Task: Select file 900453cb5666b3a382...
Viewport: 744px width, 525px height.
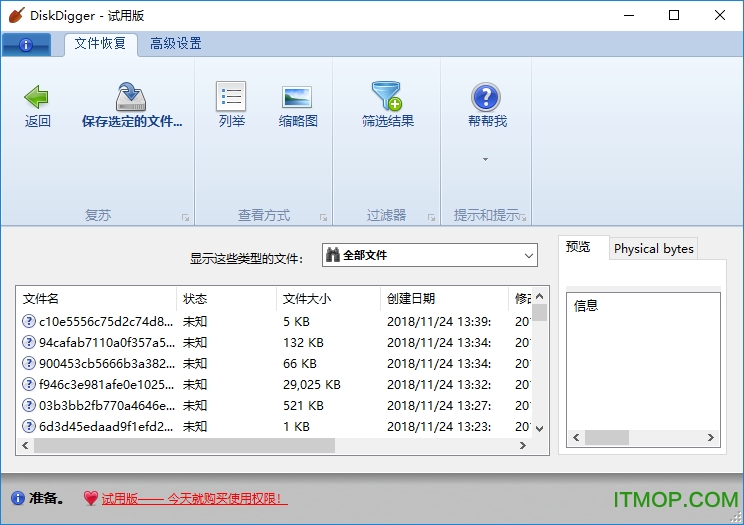Action: point(107,363)
